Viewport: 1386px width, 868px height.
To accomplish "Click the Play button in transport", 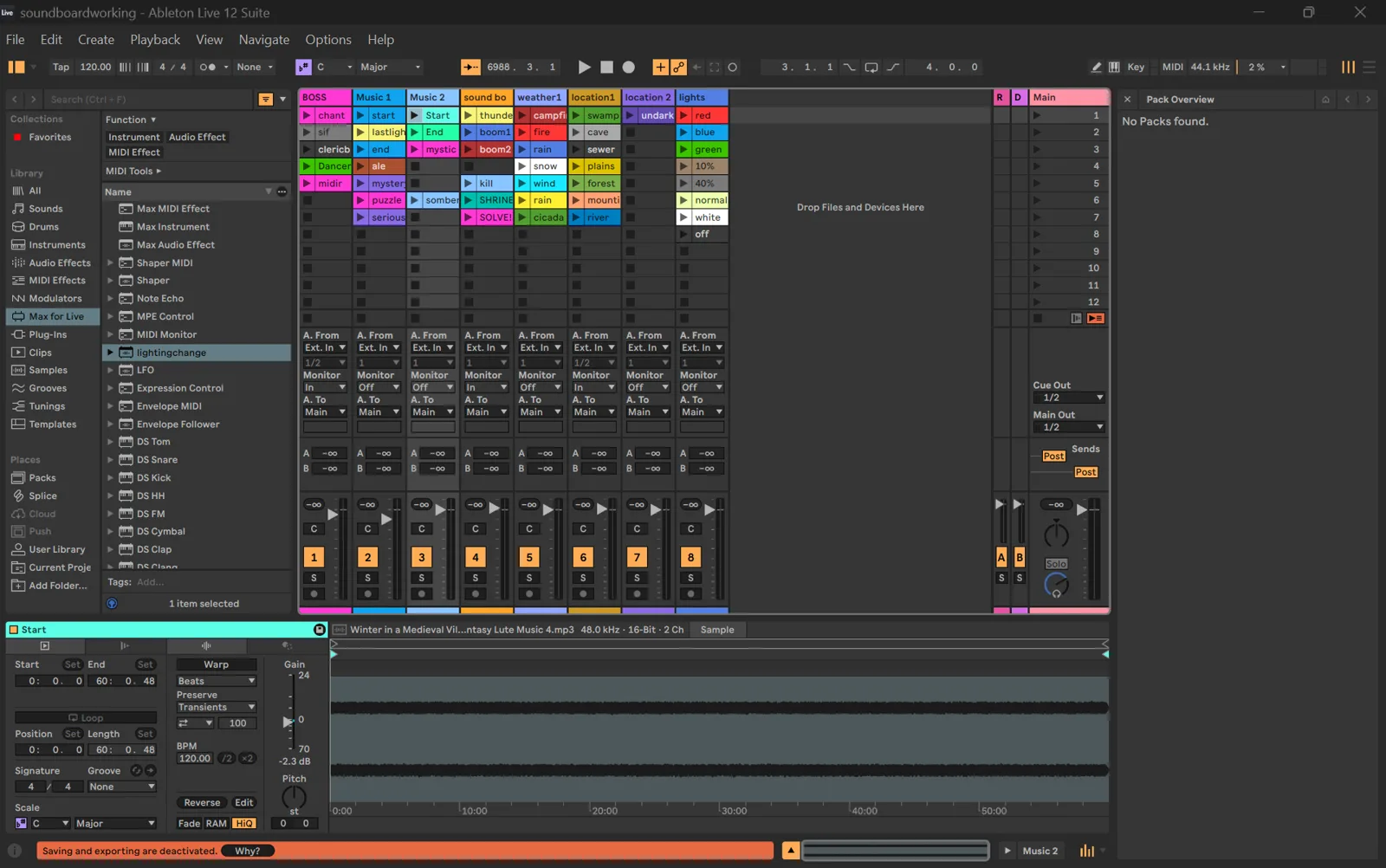I will 584,67.
